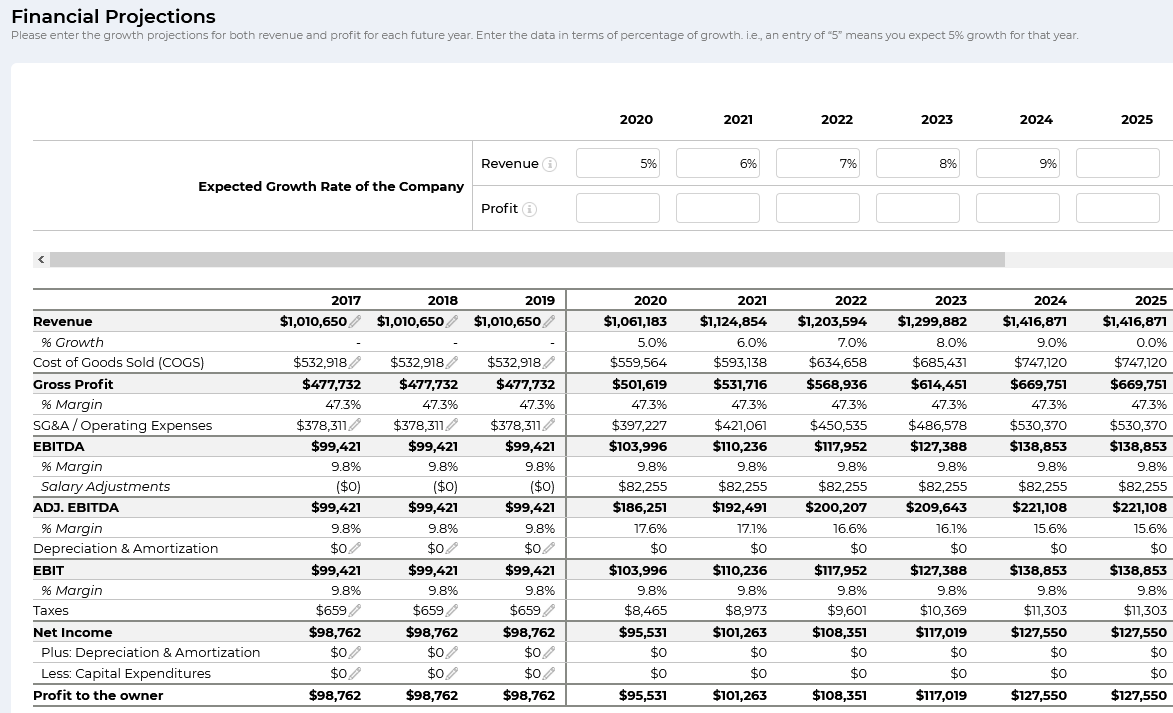Focus the 2025 Revenue growth field
This screenshot has width=1173, height=713.
(x=1117, y=164)
